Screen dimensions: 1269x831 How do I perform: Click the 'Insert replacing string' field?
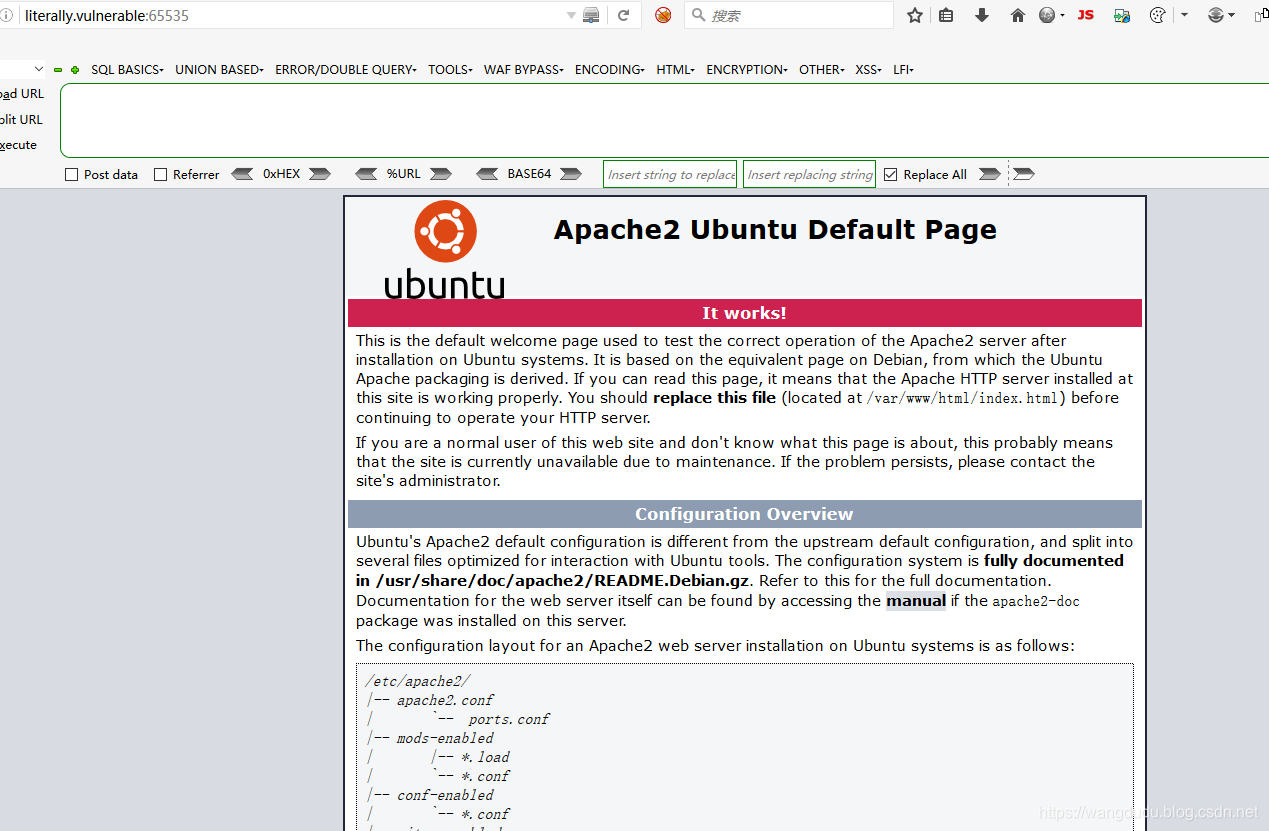810,174
